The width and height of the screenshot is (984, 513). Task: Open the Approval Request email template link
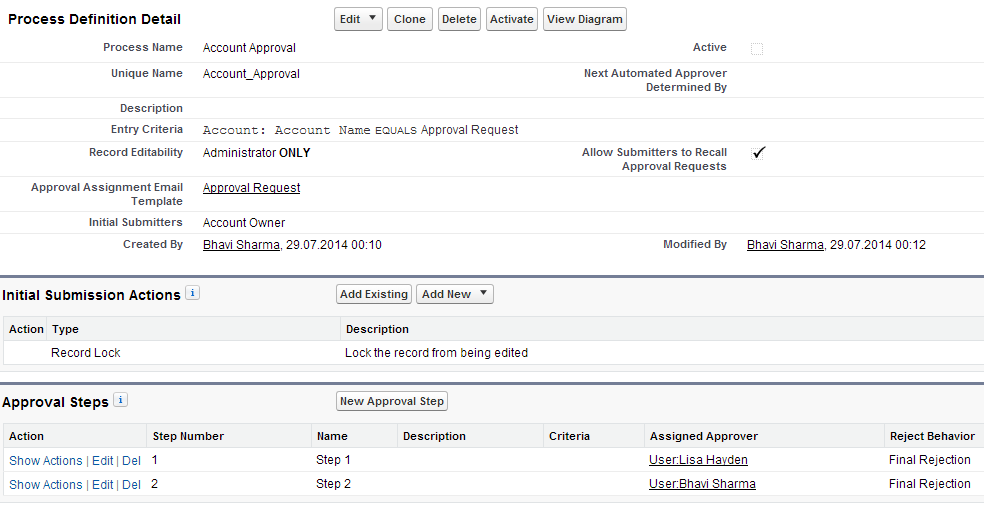[252, 188]
